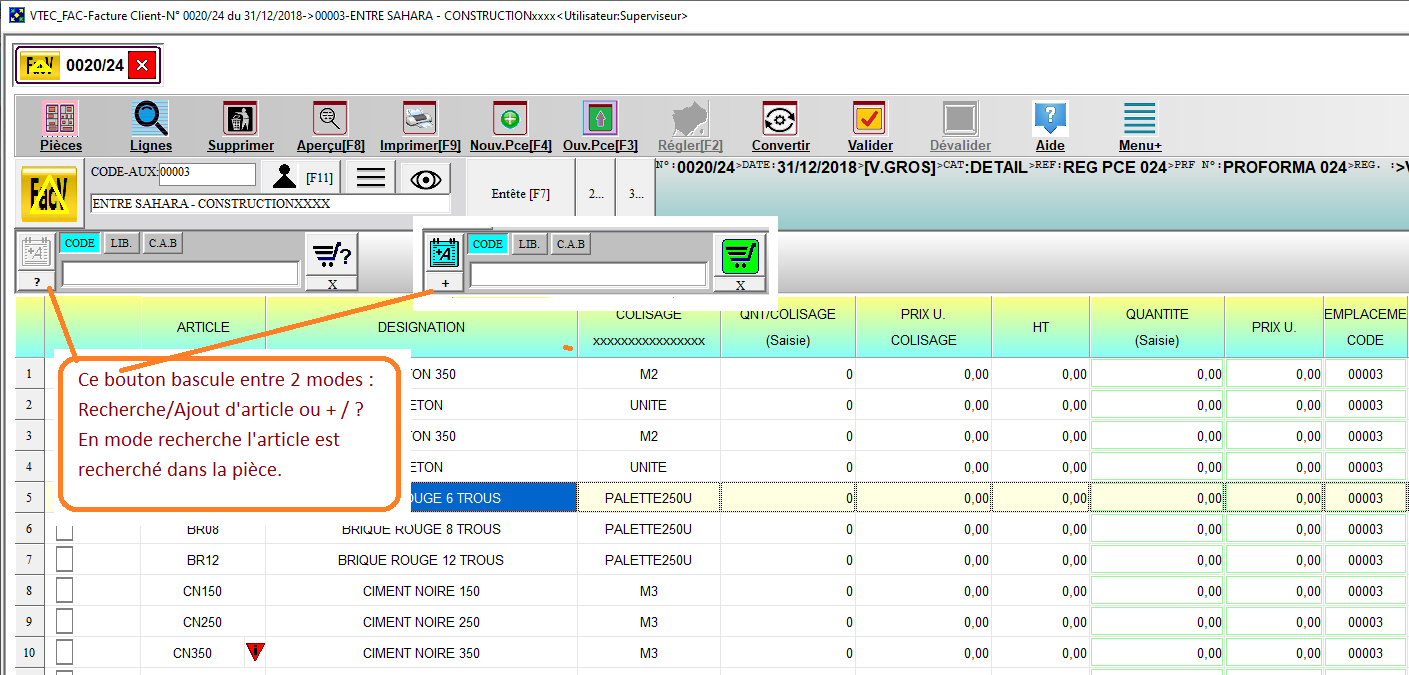This screenshot has width=1409, height=675.
Task: Switch to the tab labeled 2...
Action: [x=595, y=194]
